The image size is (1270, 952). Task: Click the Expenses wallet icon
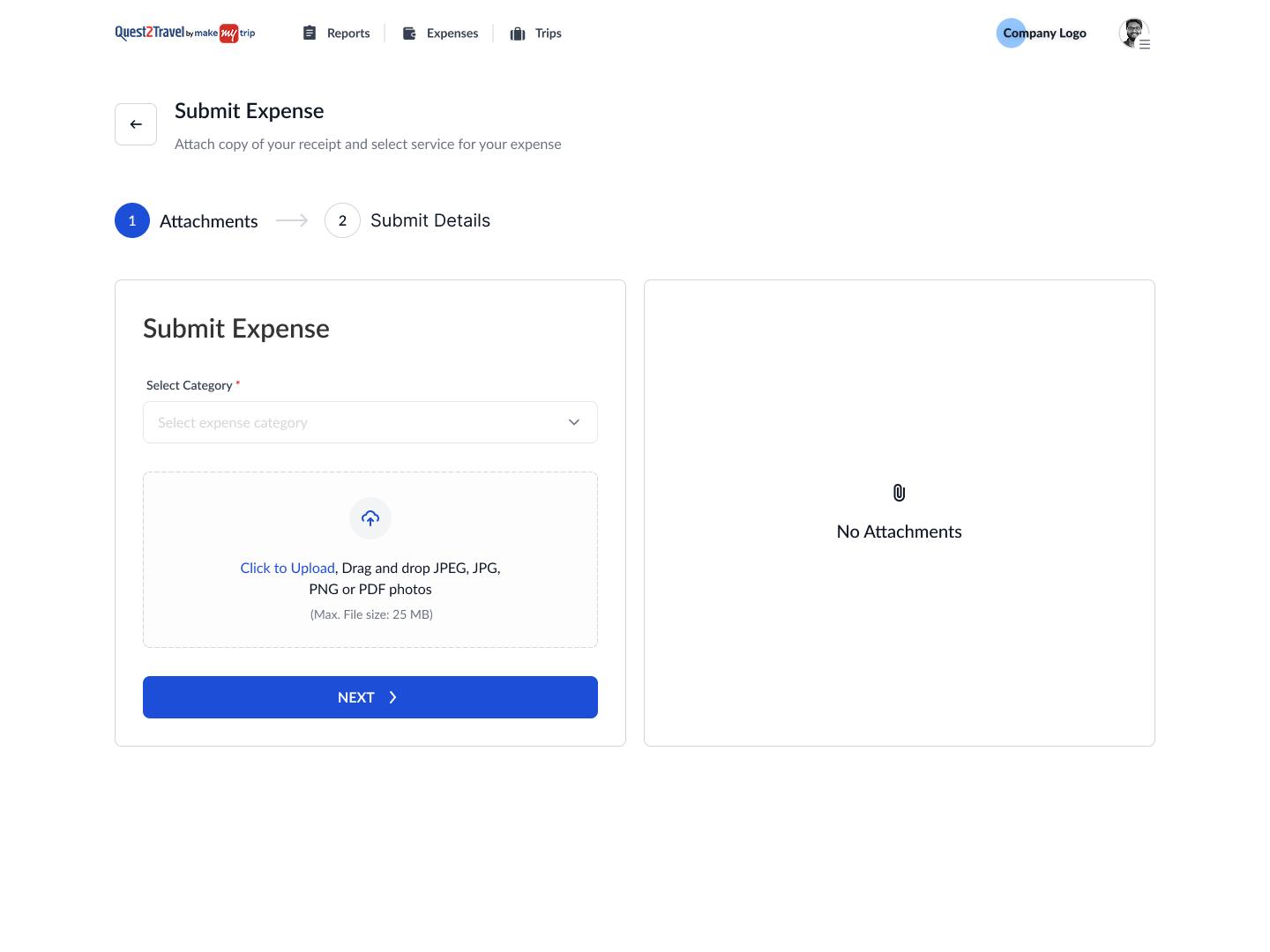coord(409,33)
